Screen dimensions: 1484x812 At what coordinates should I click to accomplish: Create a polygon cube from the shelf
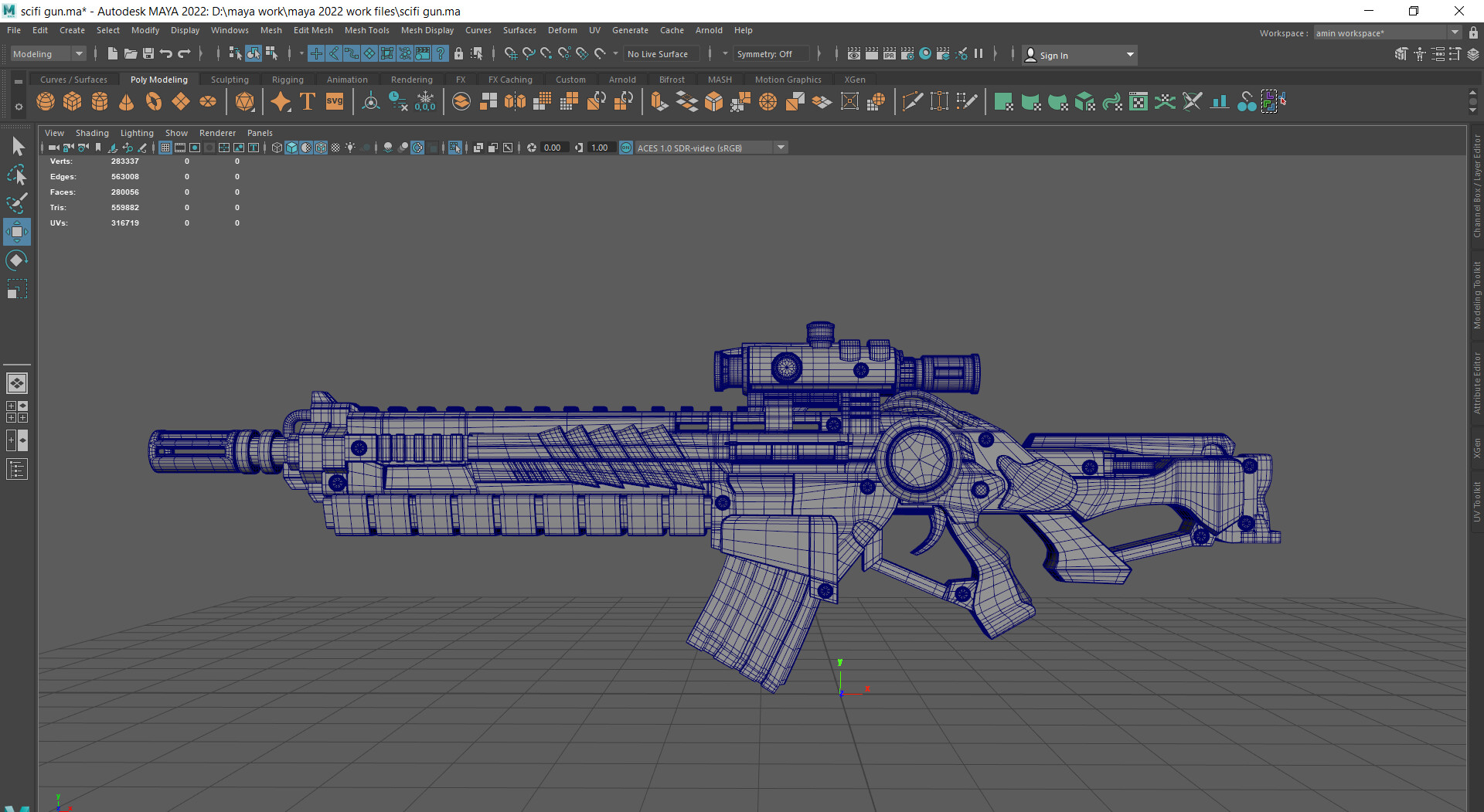coord(72,101)
